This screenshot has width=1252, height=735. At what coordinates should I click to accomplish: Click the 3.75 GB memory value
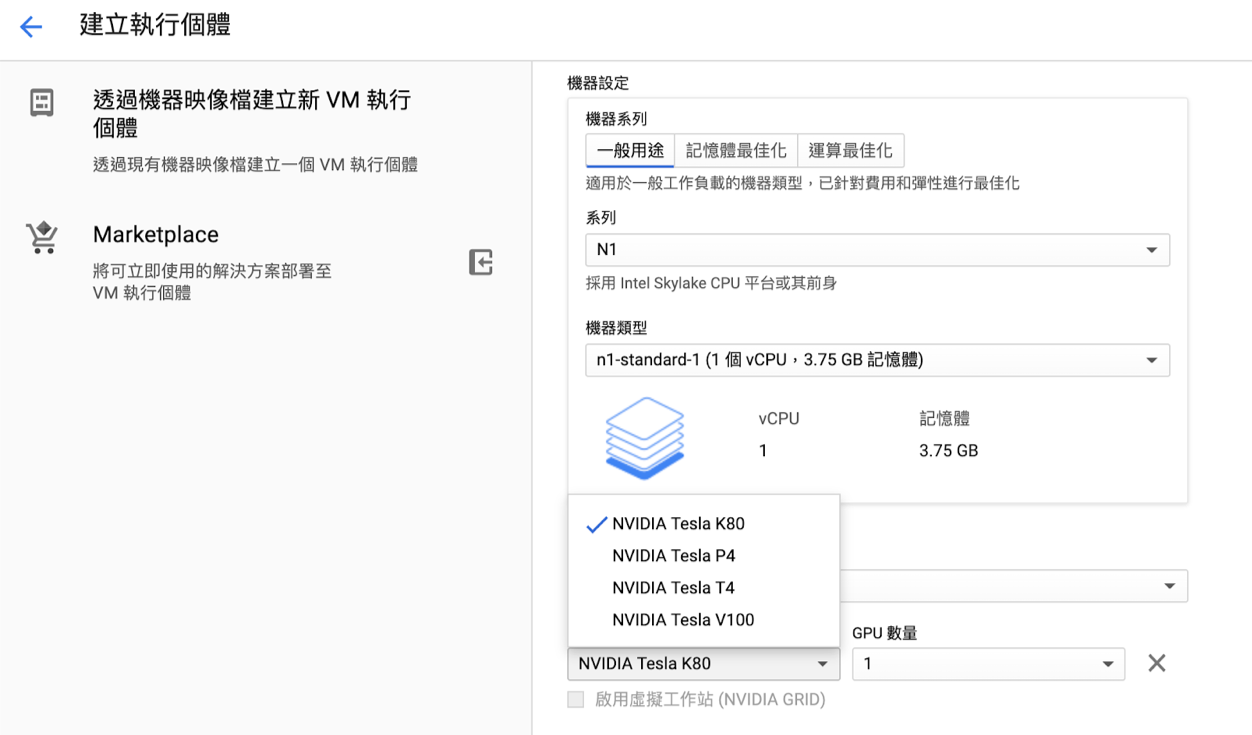coord(948,451)
